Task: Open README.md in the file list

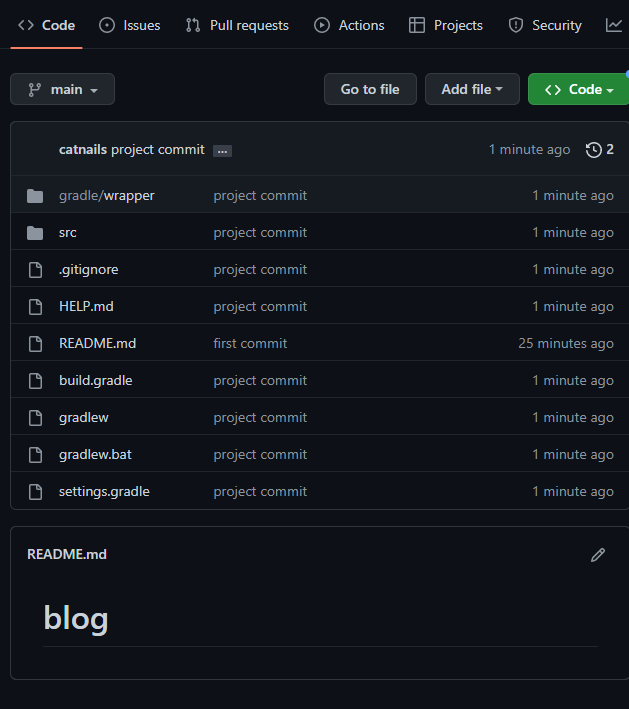Action: coord(98,344)
